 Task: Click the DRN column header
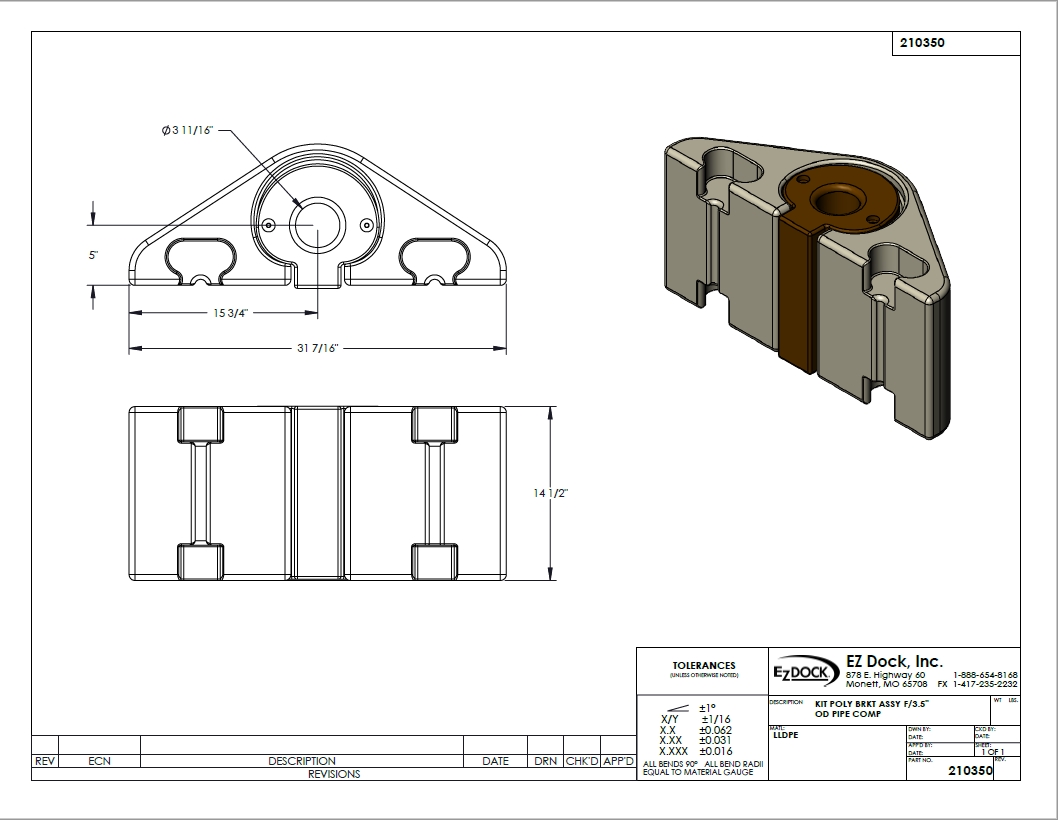(545, 761)
